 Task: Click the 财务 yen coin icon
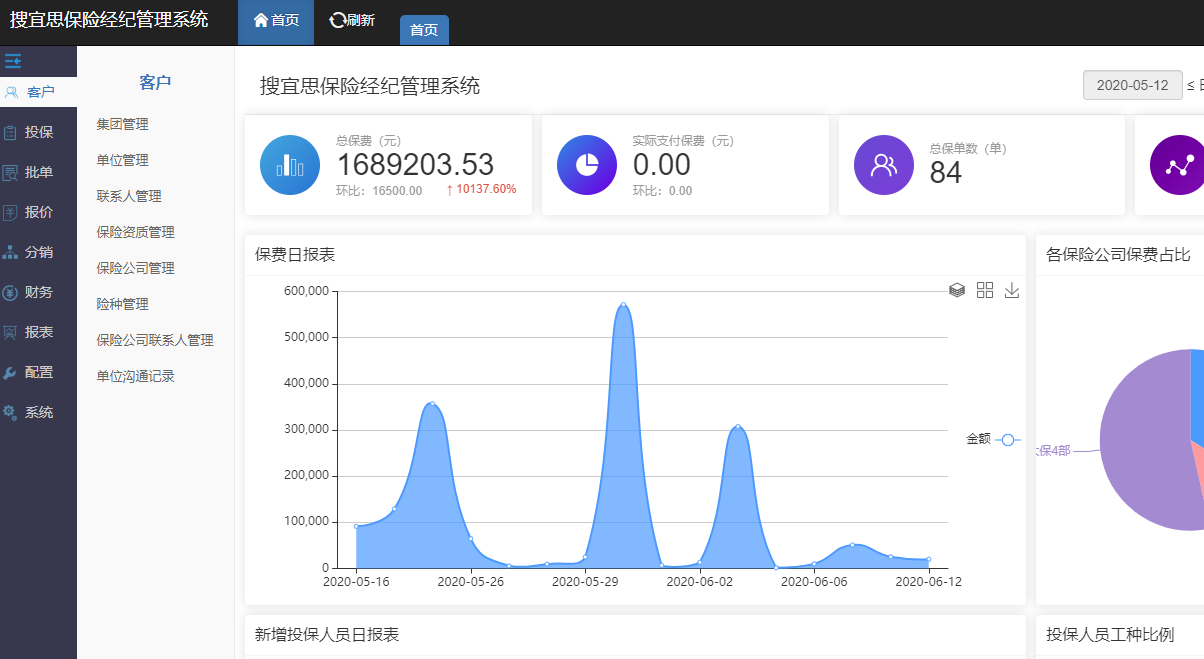(10, 292)
